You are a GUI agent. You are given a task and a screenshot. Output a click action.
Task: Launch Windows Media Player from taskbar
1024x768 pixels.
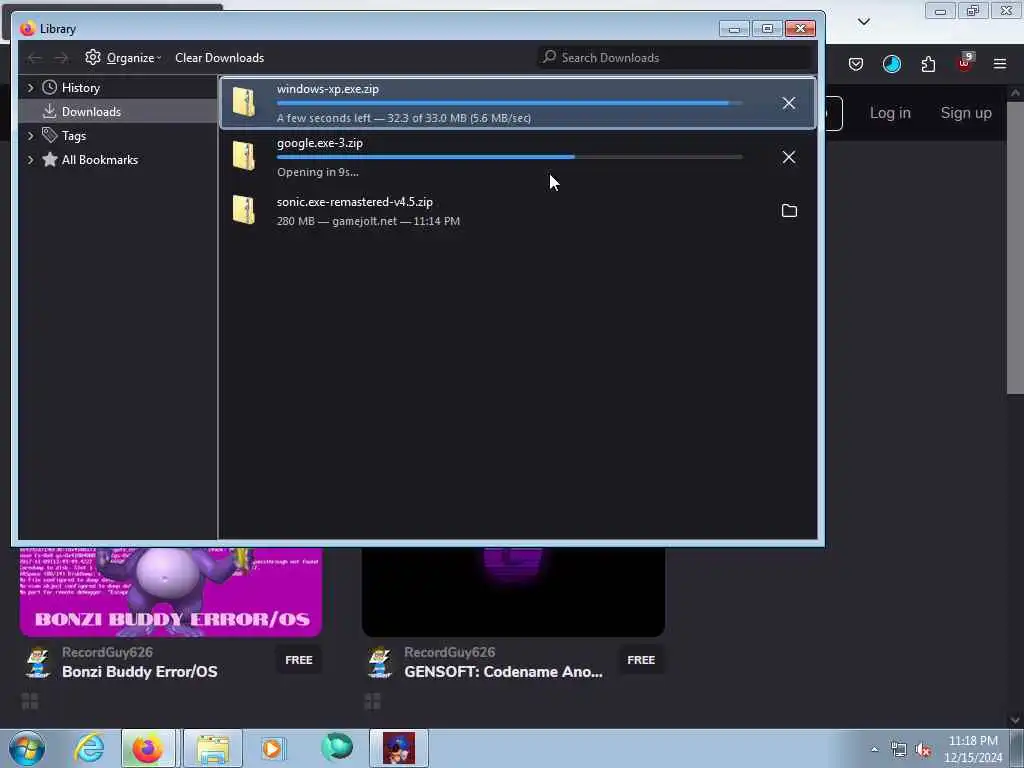(x=272, y=748)
